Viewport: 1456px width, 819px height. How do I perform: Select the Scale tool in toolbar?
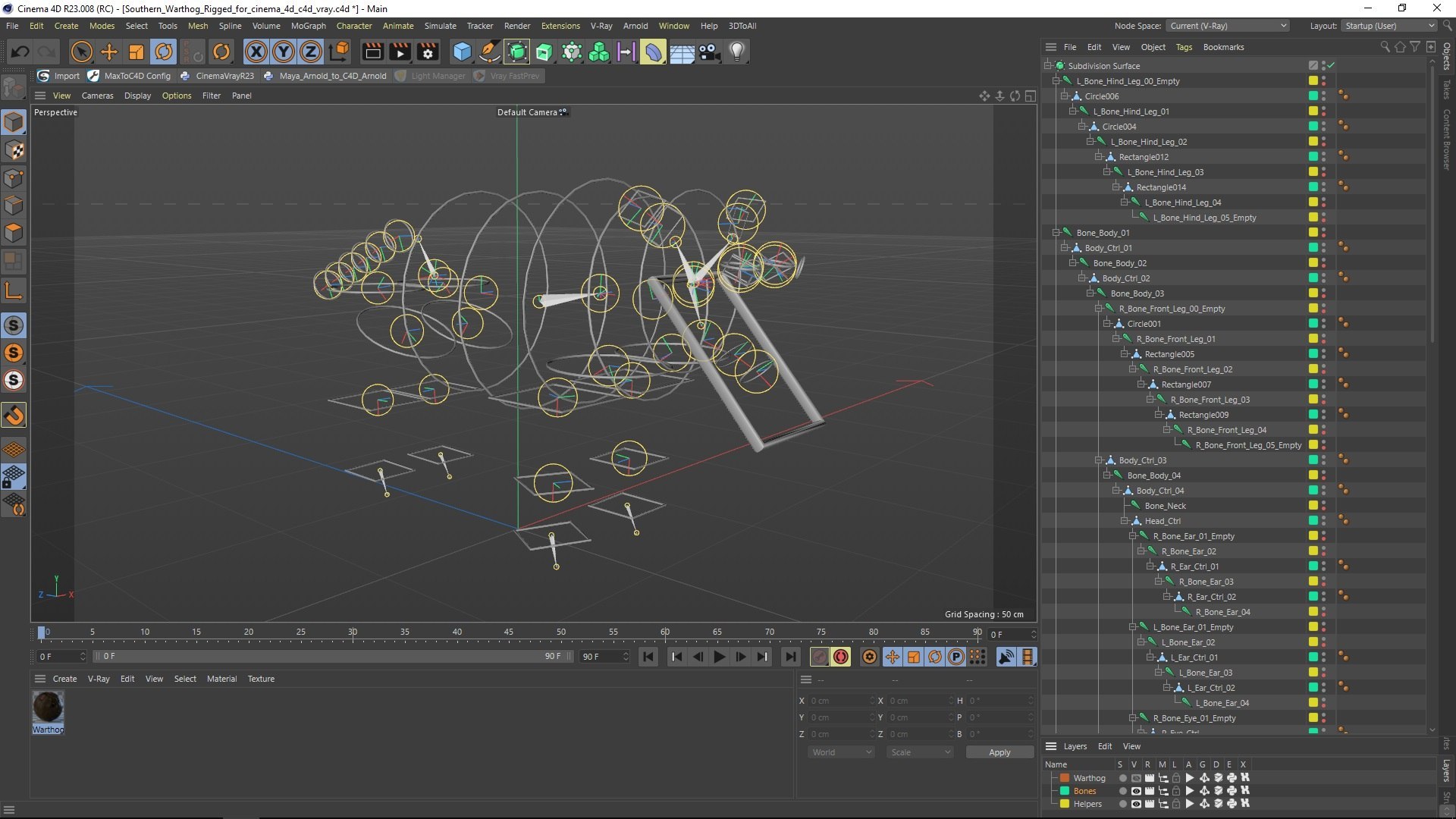[136, 52]
